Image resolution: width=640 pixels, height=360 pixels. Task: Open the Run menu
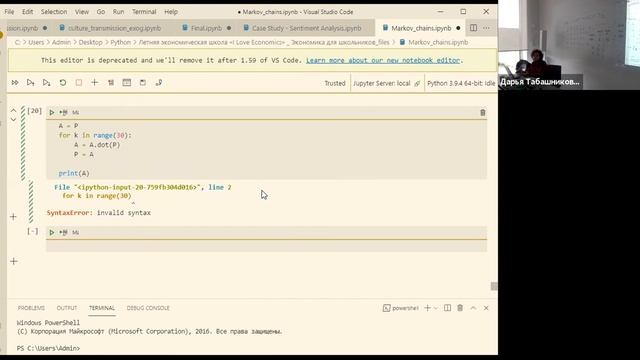(x=118, y=12)
